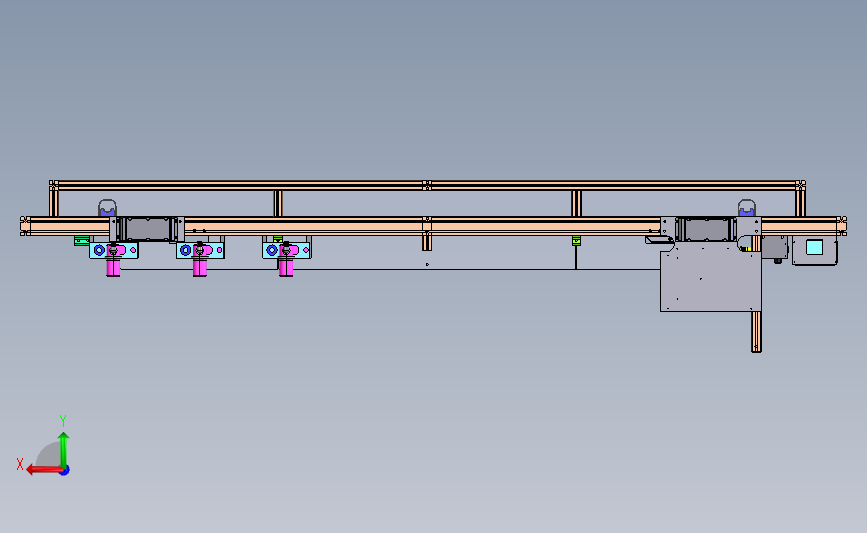The image size is (867, 533).
Task: Click the blue Z axis dot of triad
Action: coord(65,471)
